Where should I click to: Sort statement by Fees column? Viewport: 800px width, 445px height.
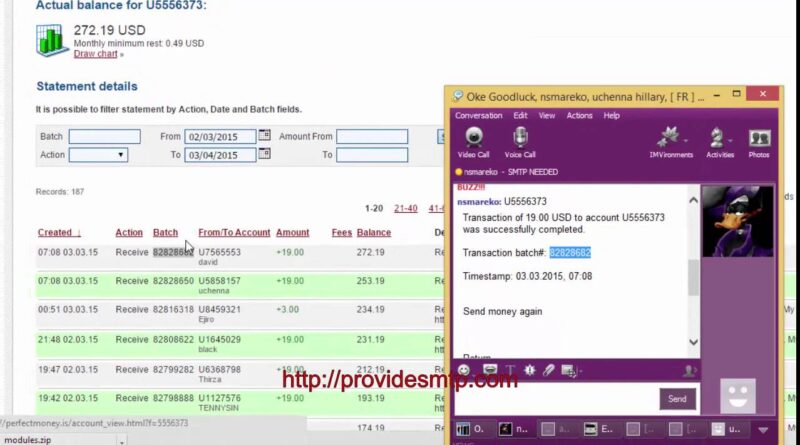pyautogui.click(x=341, y=232)
